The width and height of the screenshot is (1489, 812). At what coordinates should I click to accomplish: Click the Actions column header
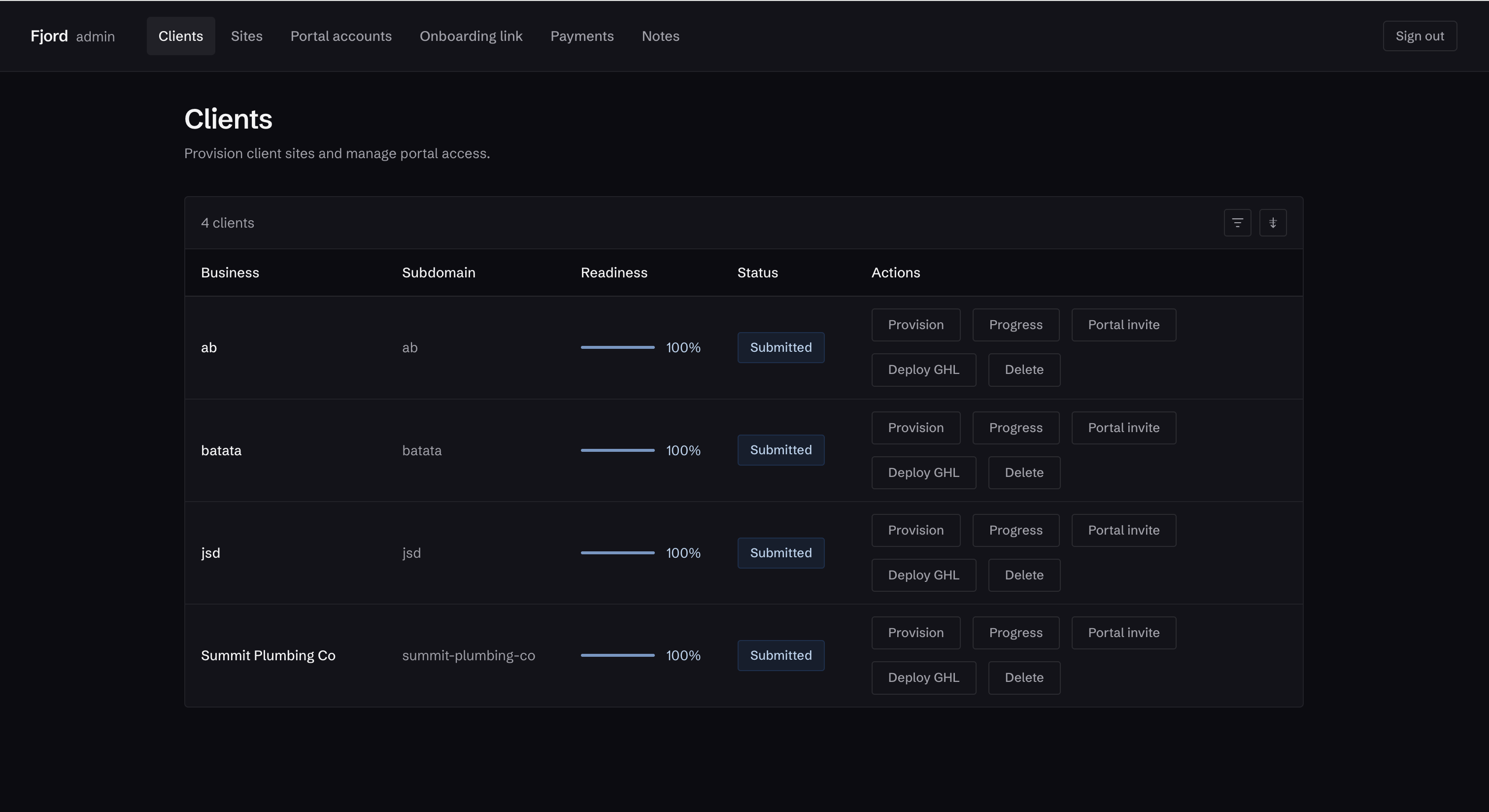[x=896, y=273]
